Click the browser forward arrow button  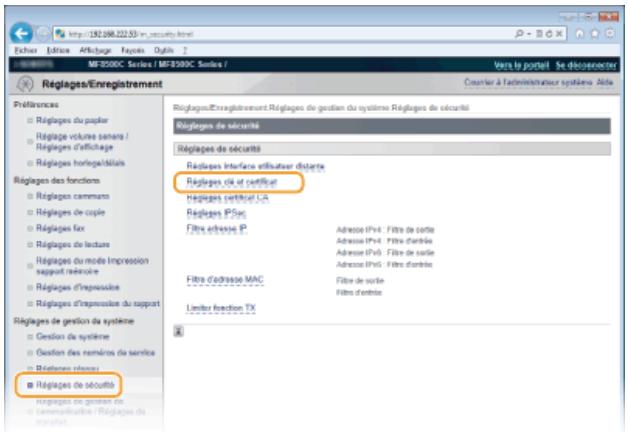pos(43,34)
